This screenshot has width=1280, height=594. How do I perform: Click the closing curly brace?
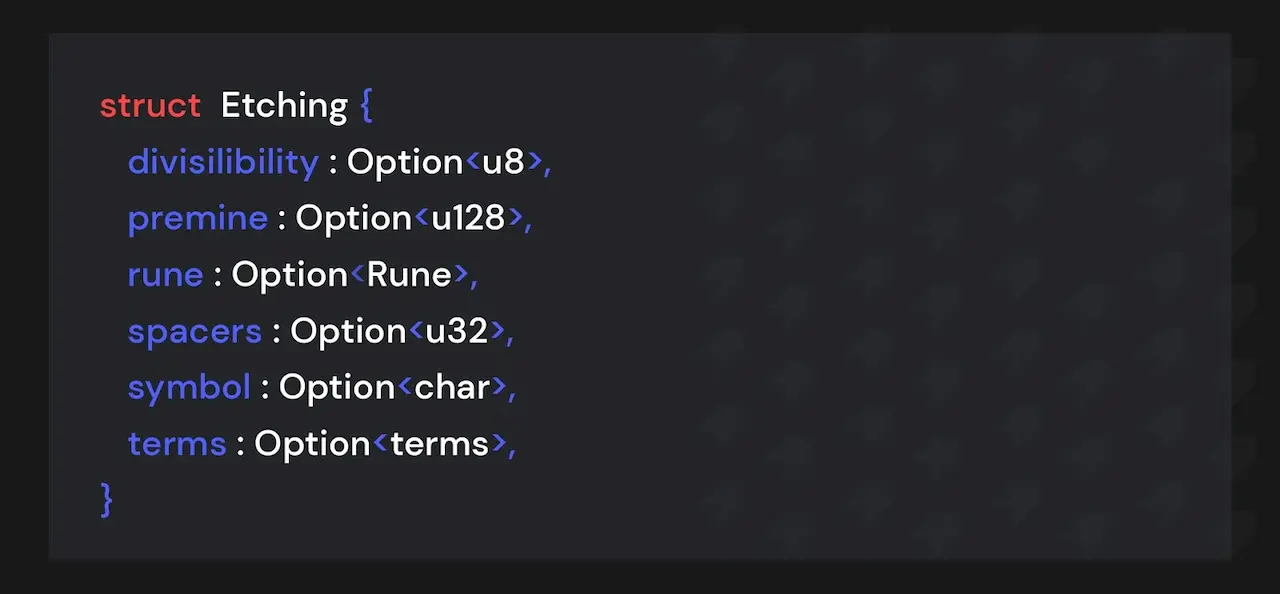(107, 499)
